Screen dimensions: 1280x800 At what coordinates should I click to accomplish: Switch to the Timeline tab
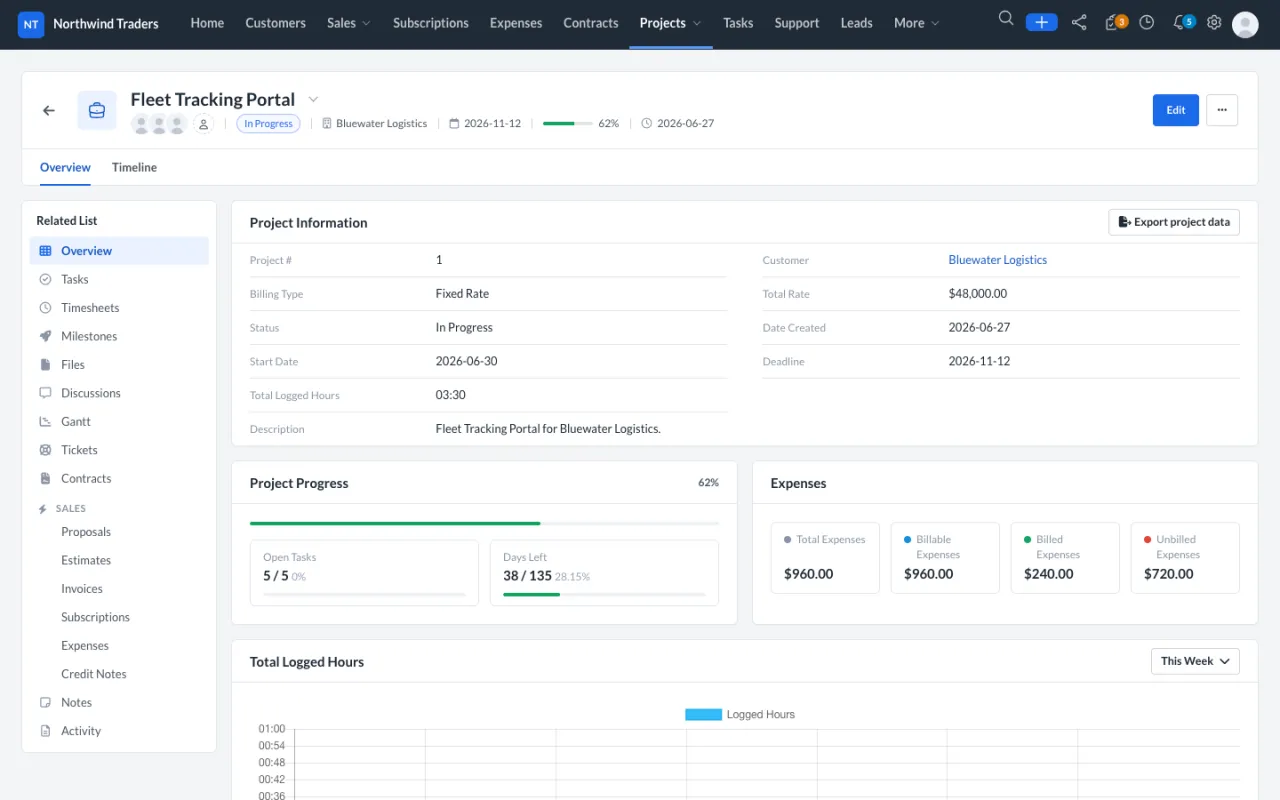(134, 167)
